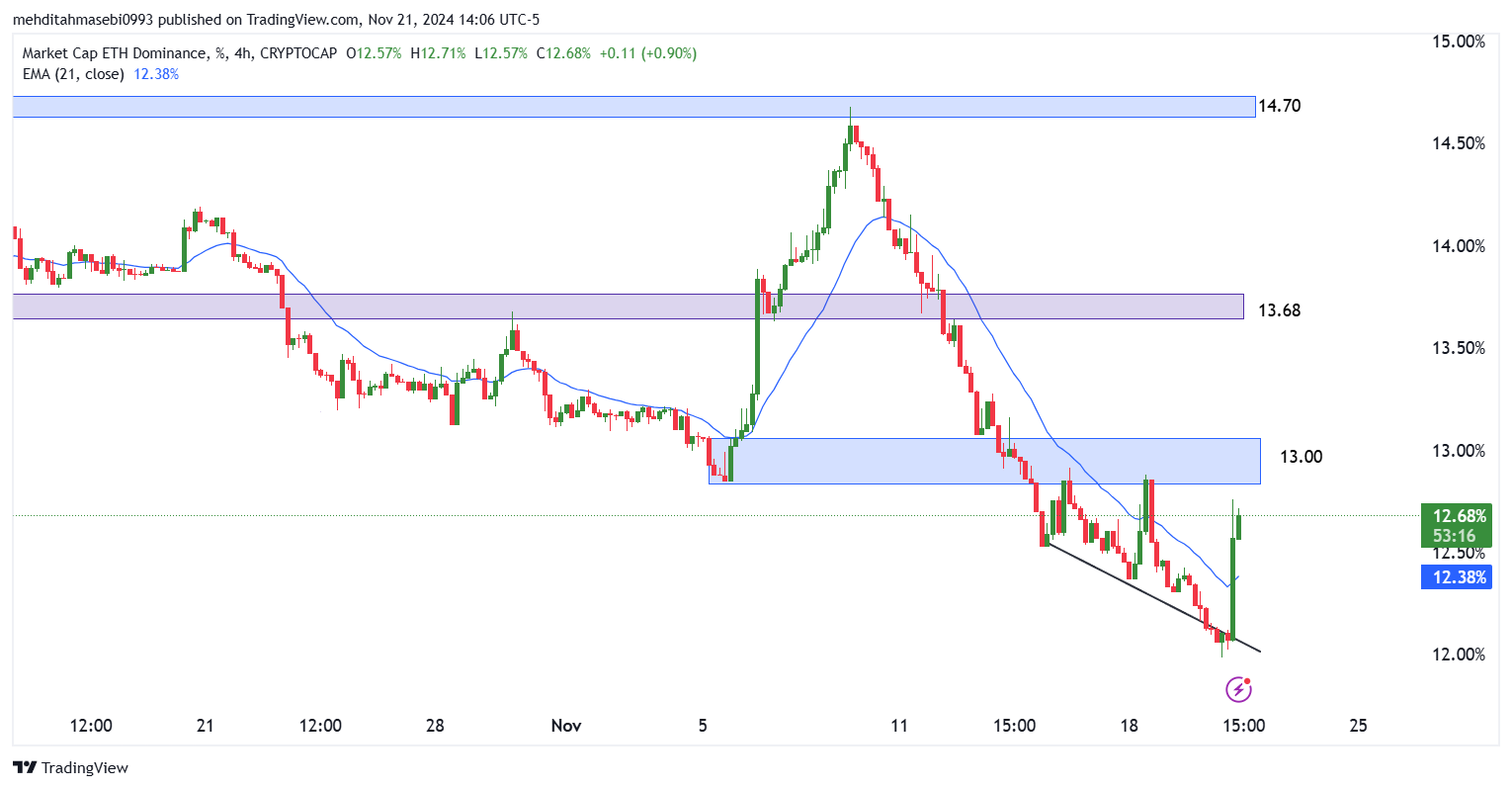
Task: Click the 14.70 resistance zone label
Action: 1282,106
